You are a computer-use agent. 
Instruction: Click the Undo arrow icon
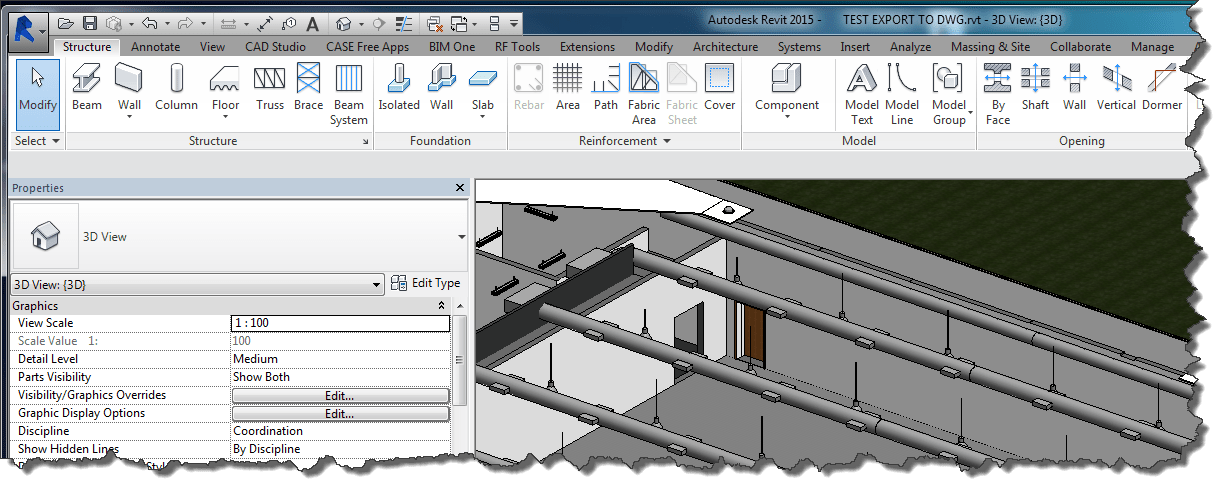tap(149, 22)
